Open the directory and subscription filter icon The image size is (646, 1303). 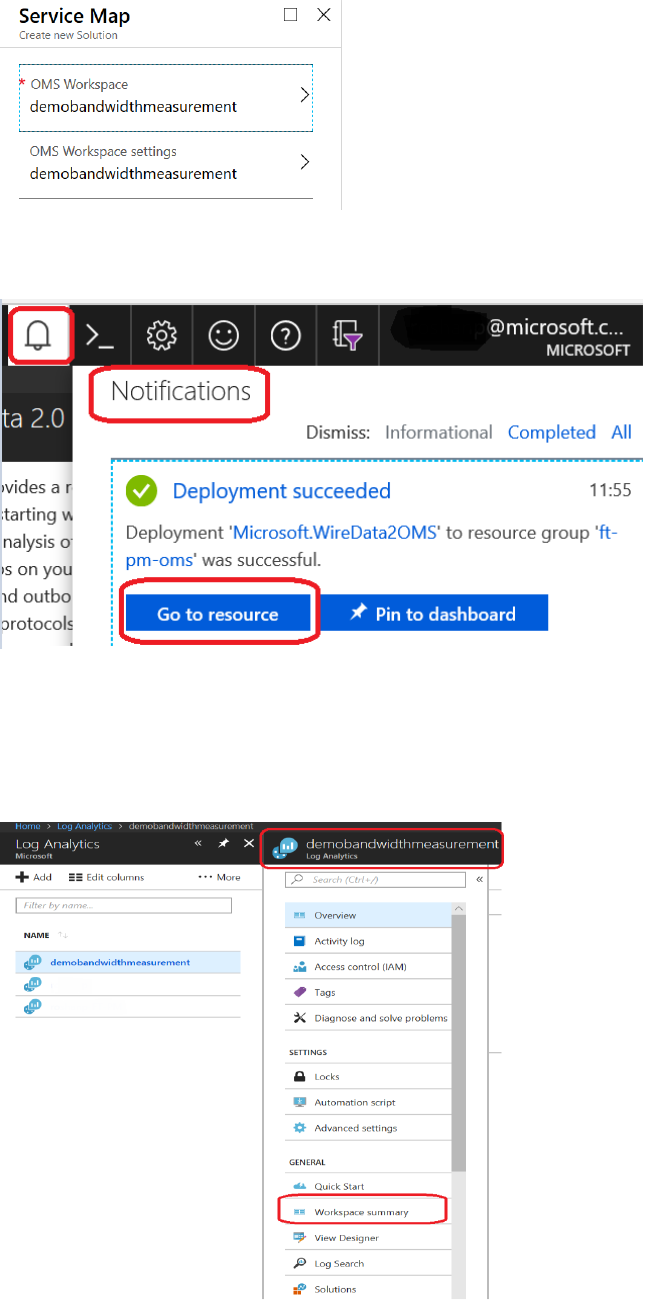348,337
